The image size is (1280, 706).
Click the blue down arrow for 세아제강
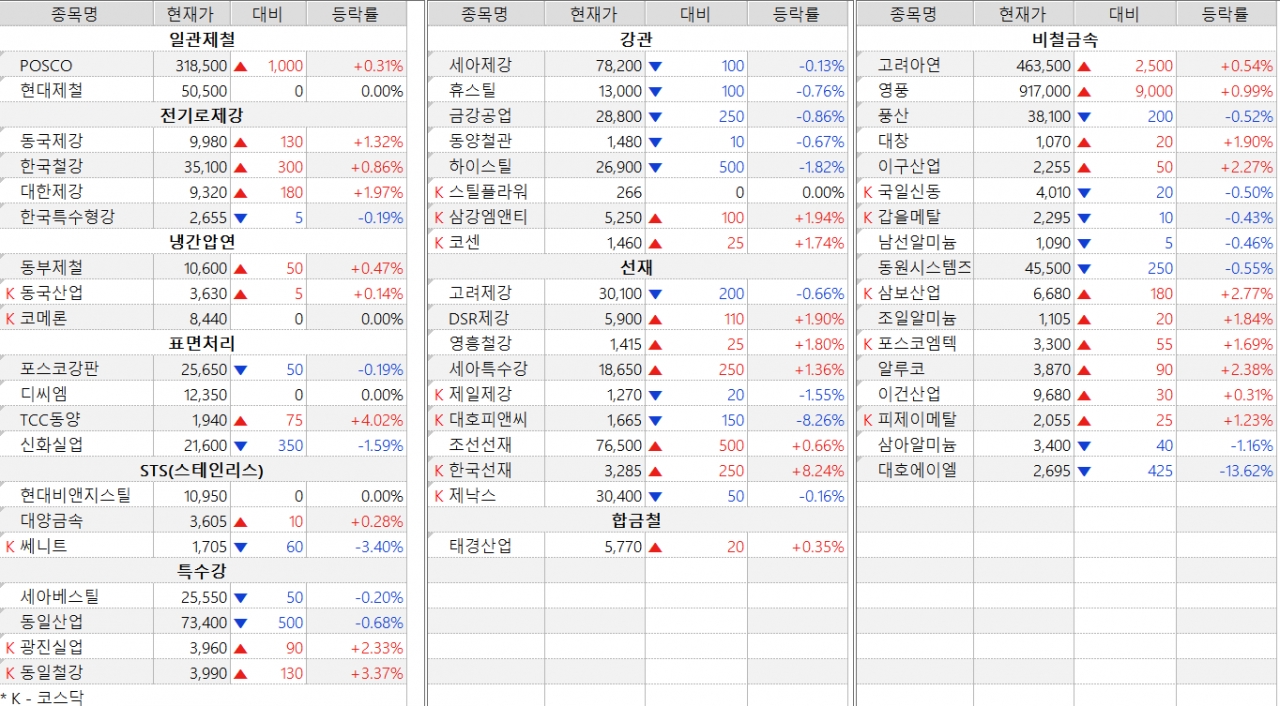pyautogui.click(x=655, y=66)
